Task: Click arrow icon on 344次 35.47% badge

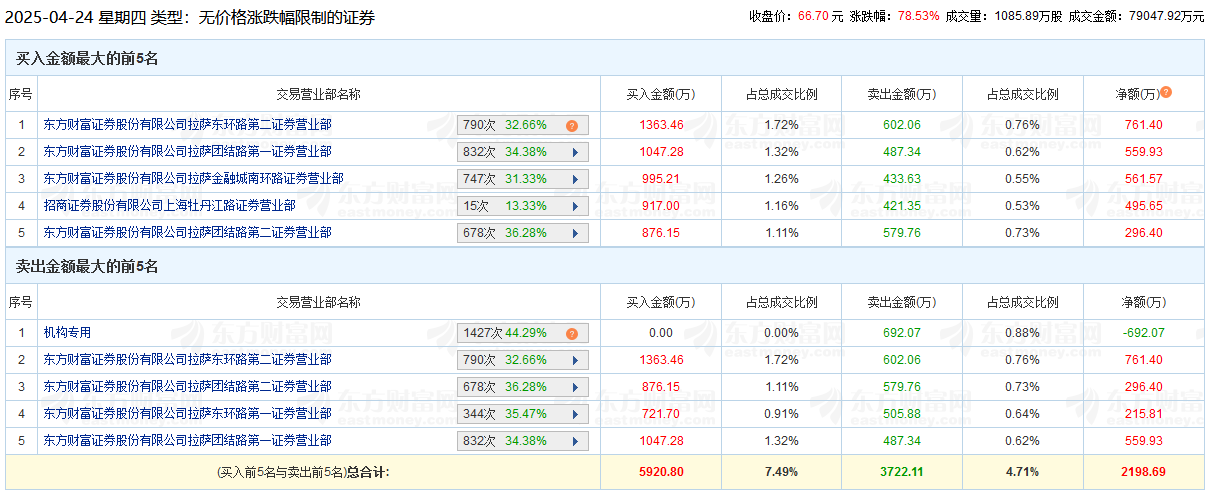Action: click(575, 414)
